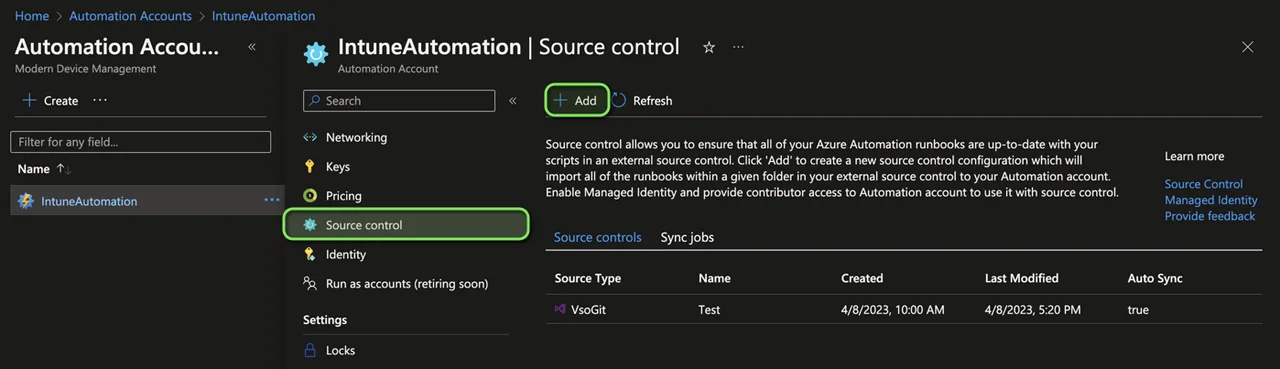1280x369 pixels.
Task: Open the Provide feedback link
Action: tap(1210, 216)
